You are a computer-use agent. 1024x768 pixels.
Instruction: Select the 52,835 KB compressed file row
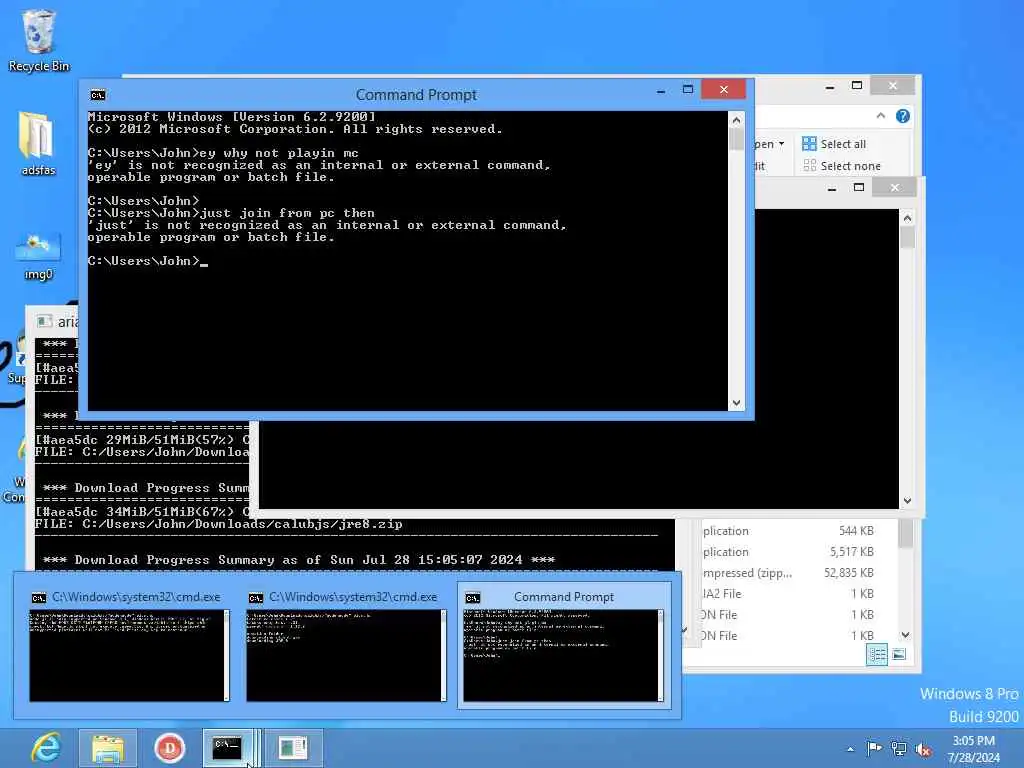(788, 573)
